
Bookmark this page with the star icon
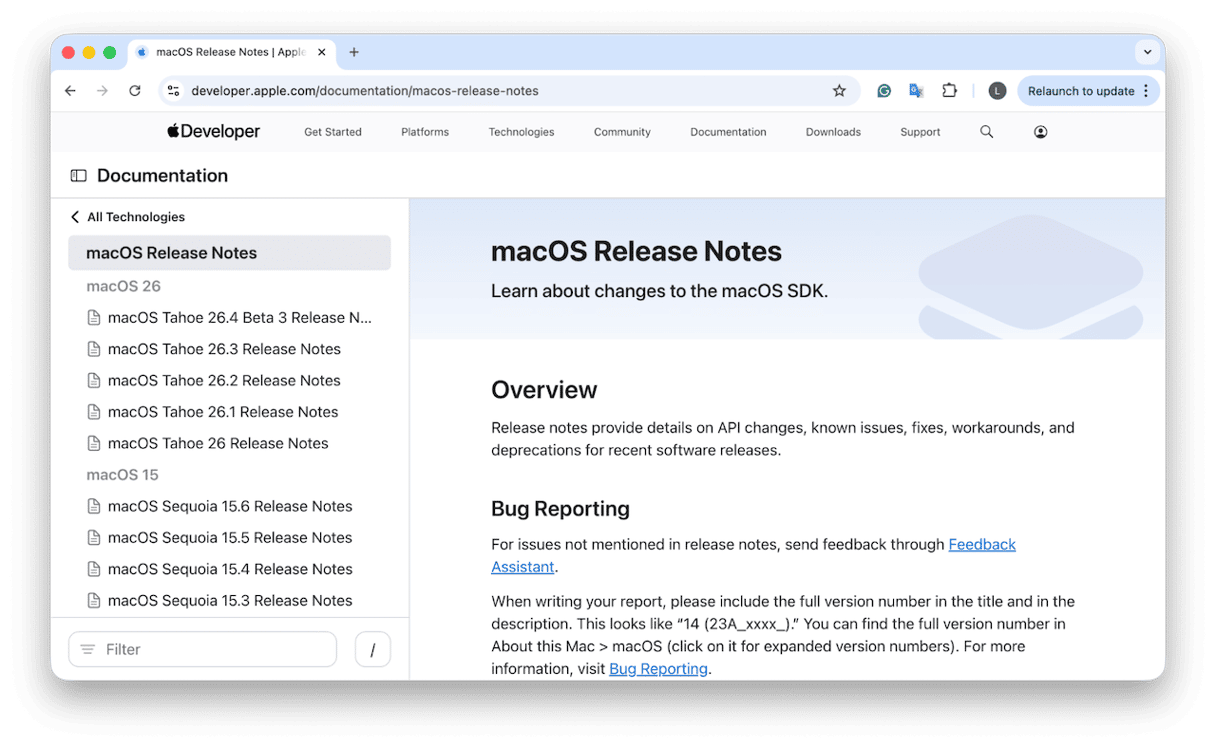coord(839,90)
